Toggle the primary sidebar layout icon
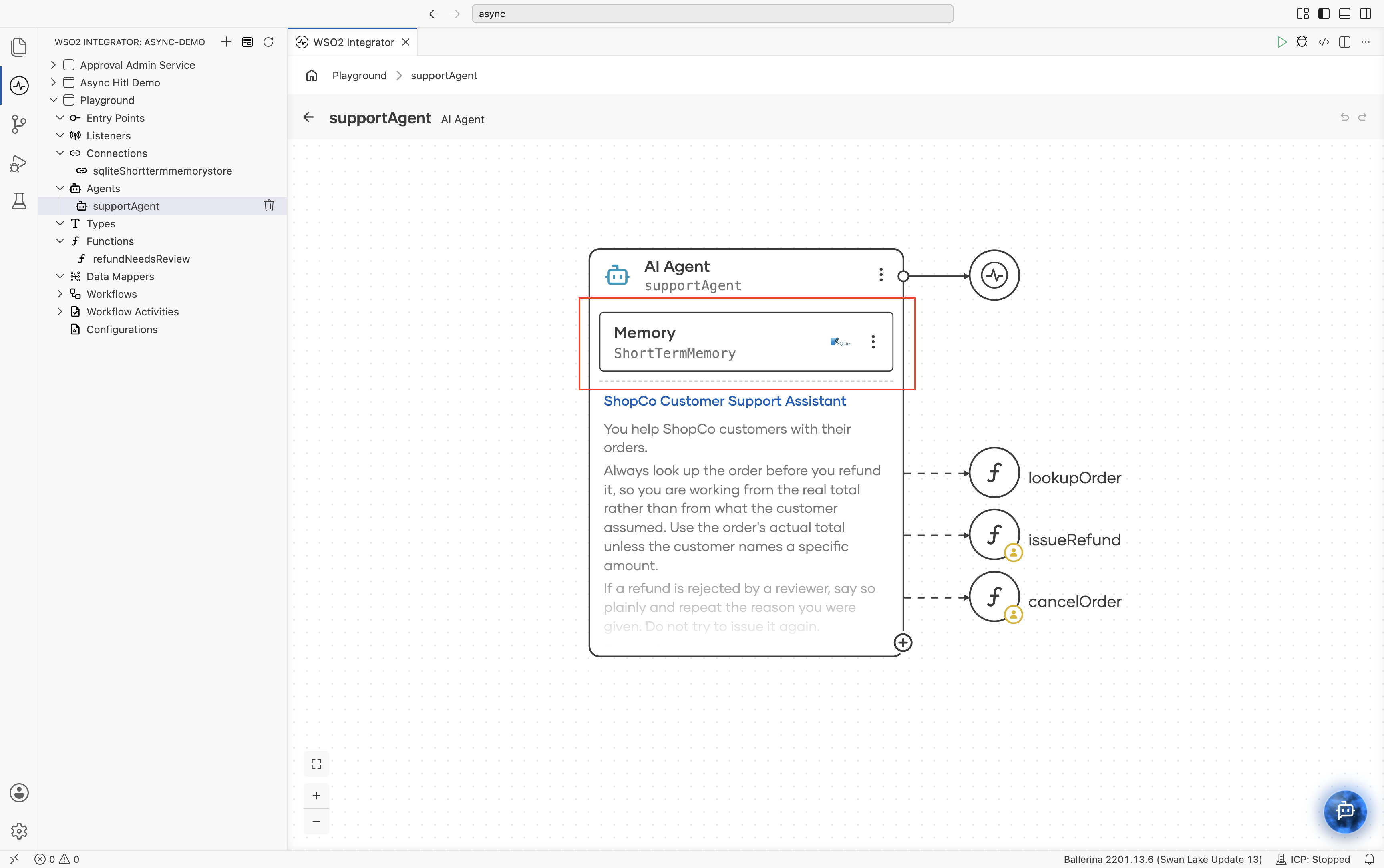The image size is (1384, 868). [x=1324, y=14]
